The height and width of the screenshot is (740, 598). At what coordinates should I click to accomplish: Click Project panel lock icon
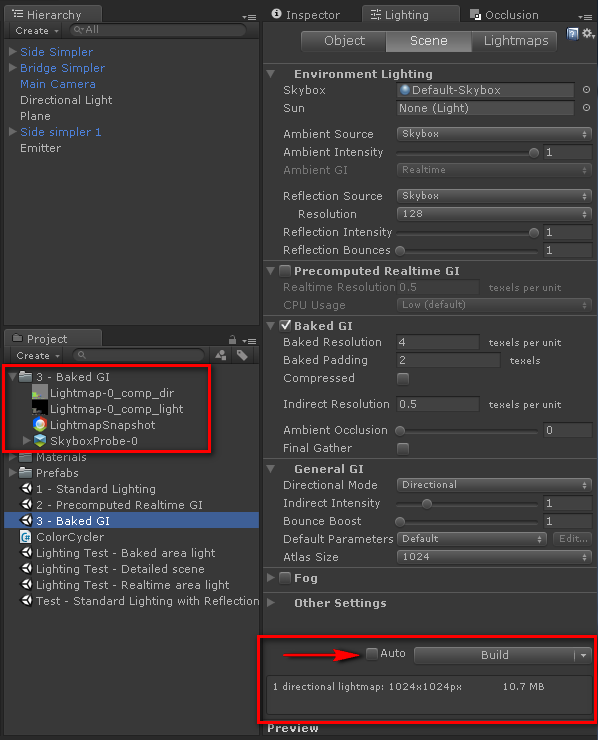click(x=232, y=340)
